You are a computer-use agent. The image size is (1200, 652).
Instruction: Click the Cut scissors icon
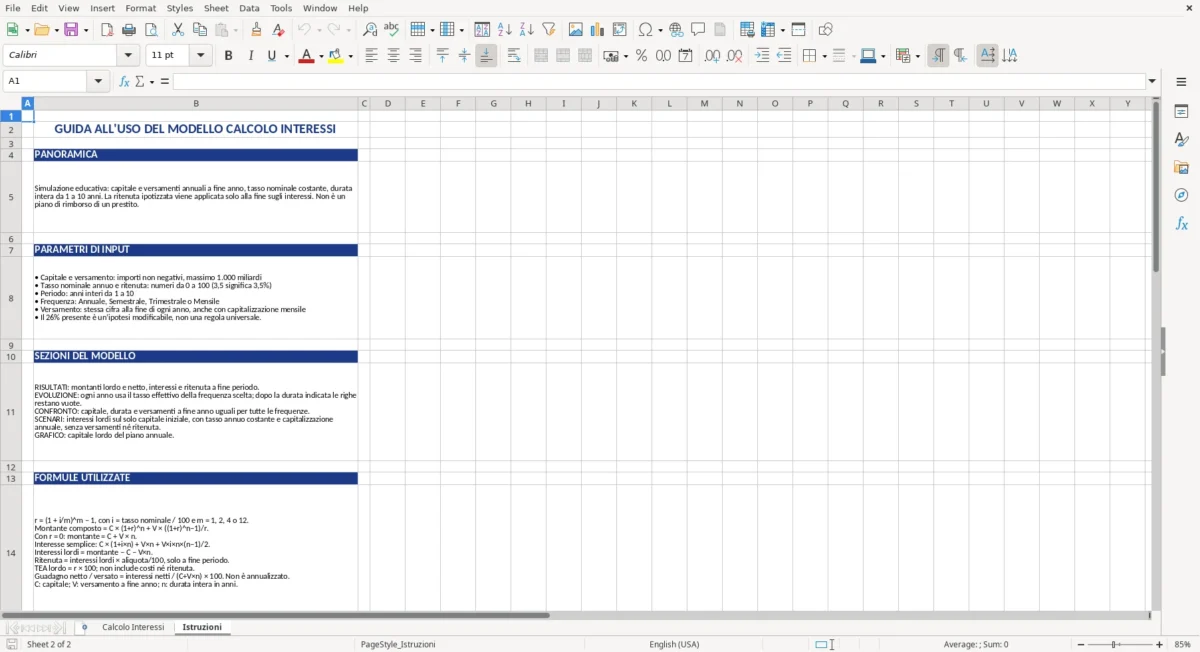click(177, 30)
